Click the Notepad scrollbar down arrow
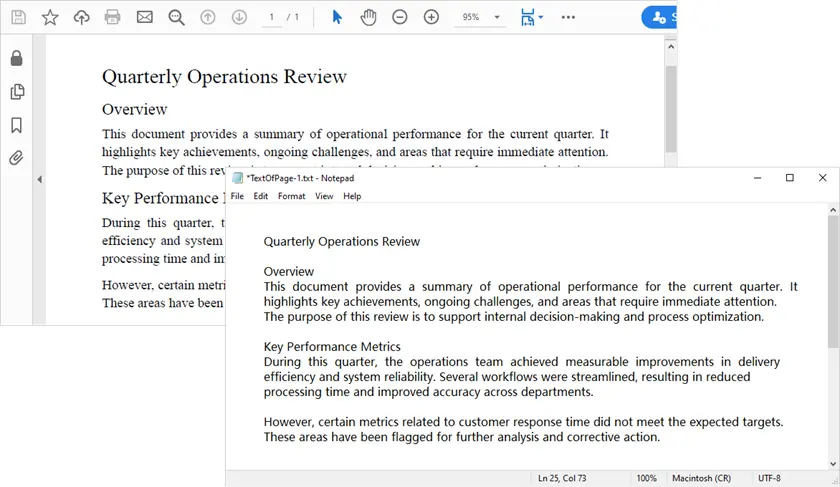This screenshot has width=840, height=487. [833, 464]
